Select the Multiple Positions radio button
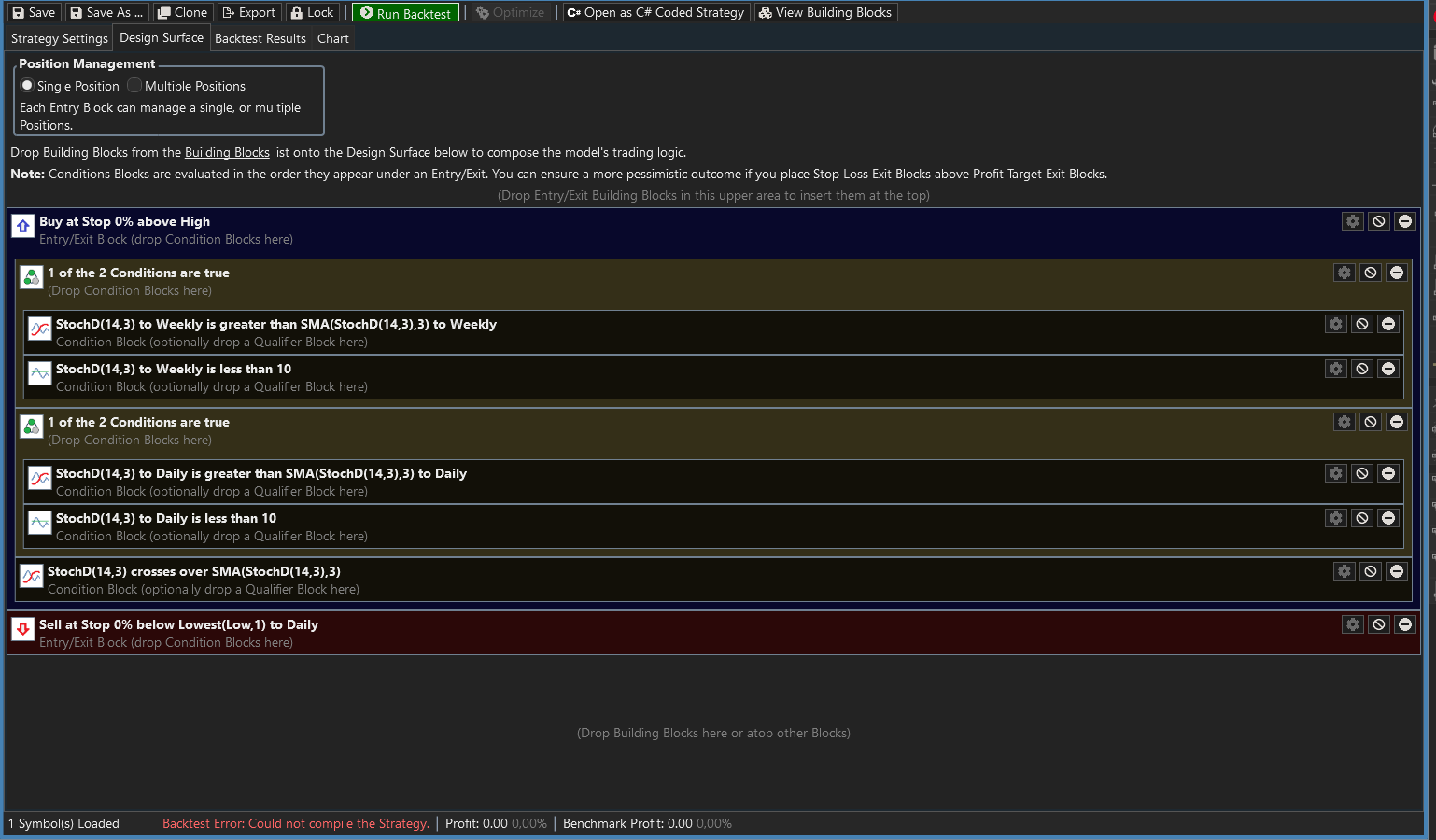The image size is (1436, 840). tap(134, 85)
